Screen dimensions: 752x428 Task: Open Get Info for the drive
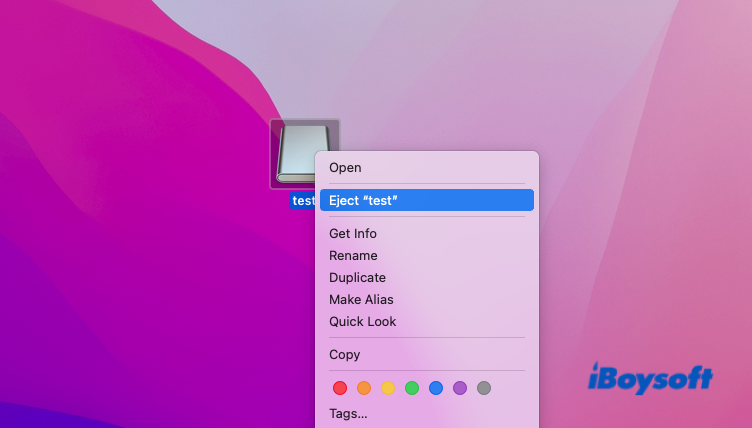[353, 234]
